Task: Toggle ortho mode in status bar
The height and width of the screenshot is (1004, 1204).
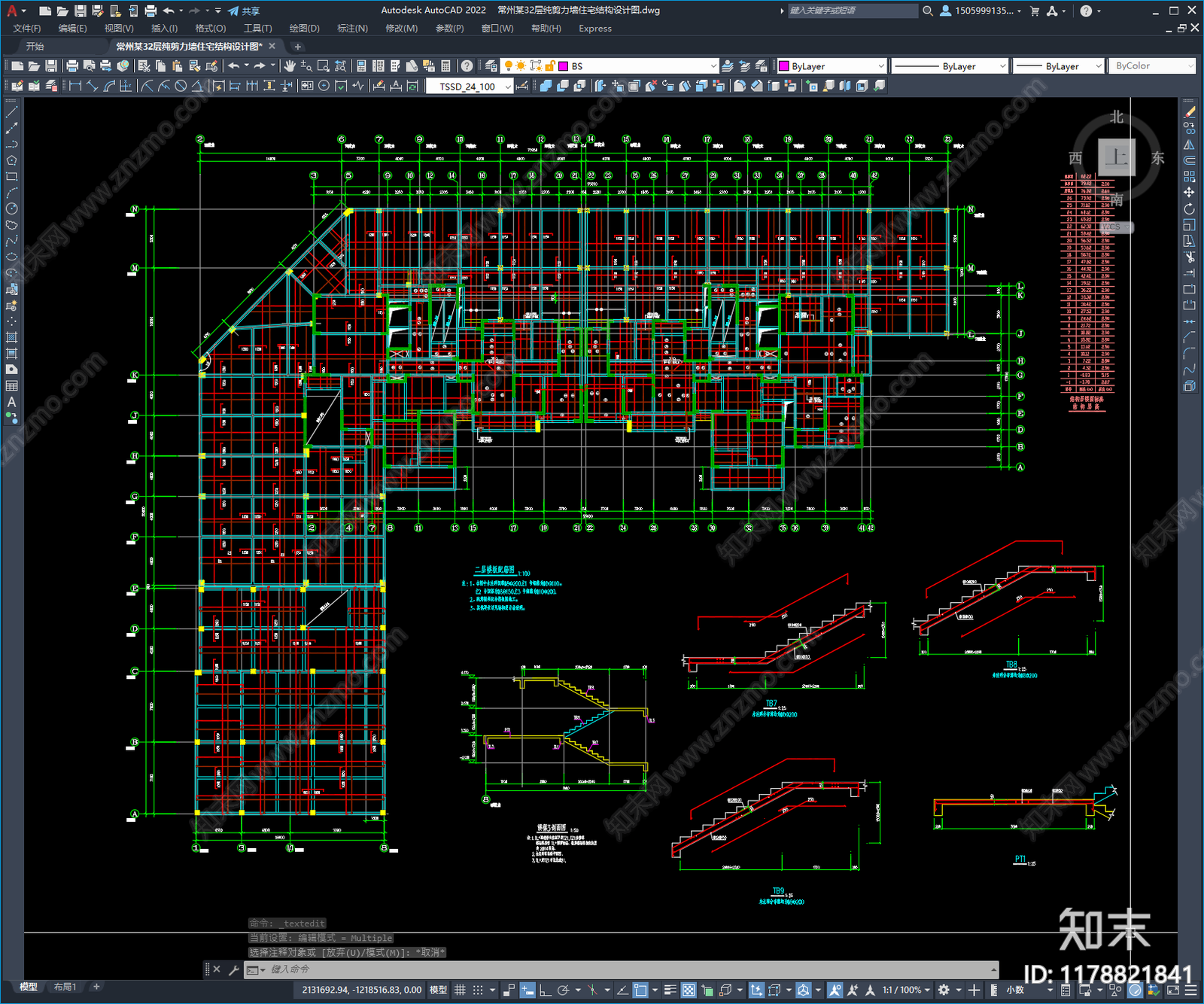Action: point(545,990)
